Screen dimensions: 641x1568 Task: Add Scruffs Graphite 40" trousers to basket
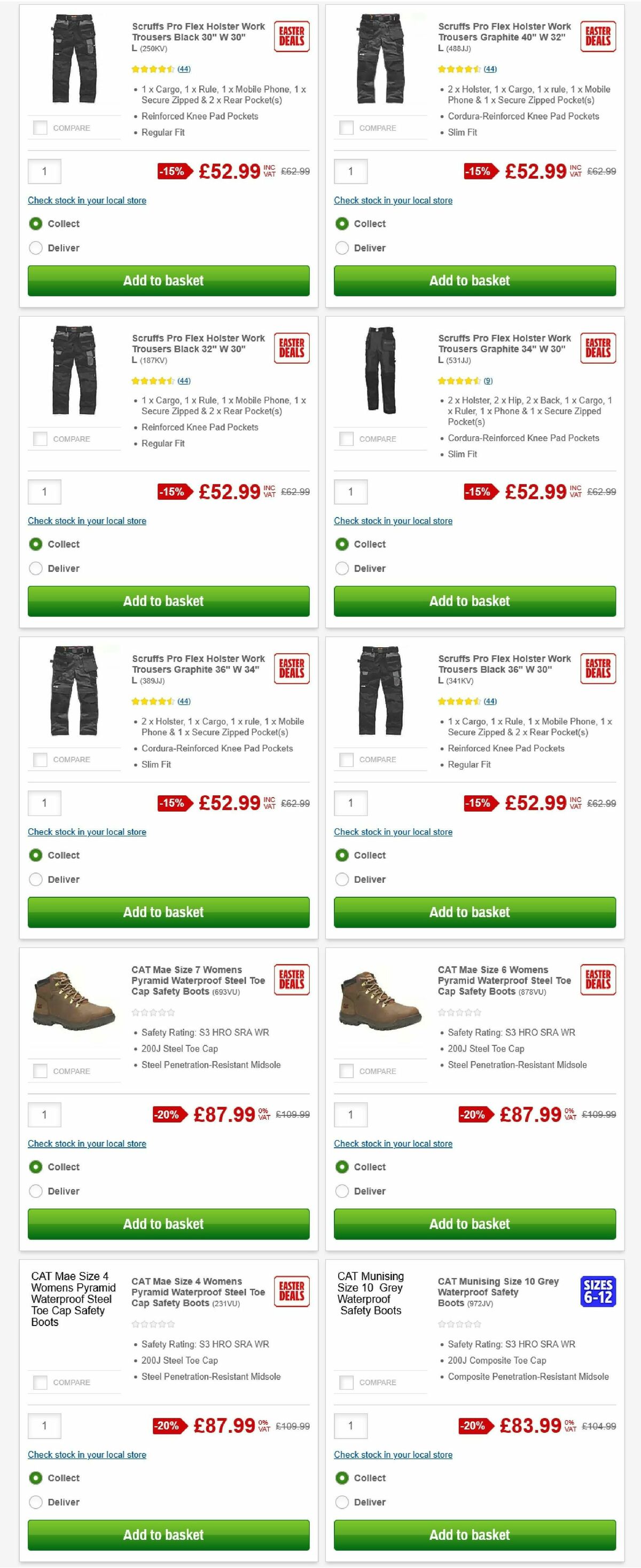tap(474, 280)
